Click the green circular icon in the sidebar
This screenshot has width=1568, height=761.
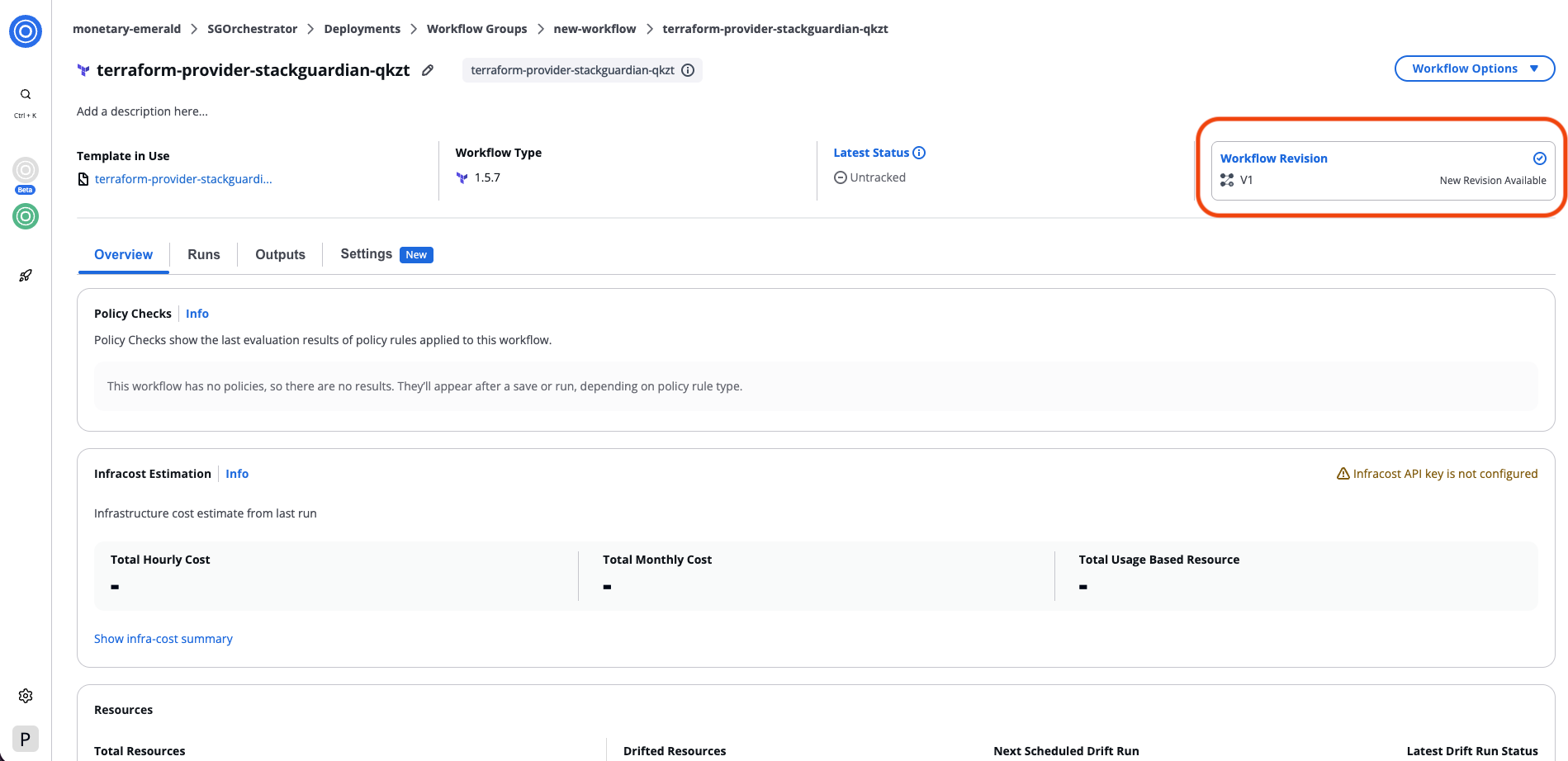[26, 216]
